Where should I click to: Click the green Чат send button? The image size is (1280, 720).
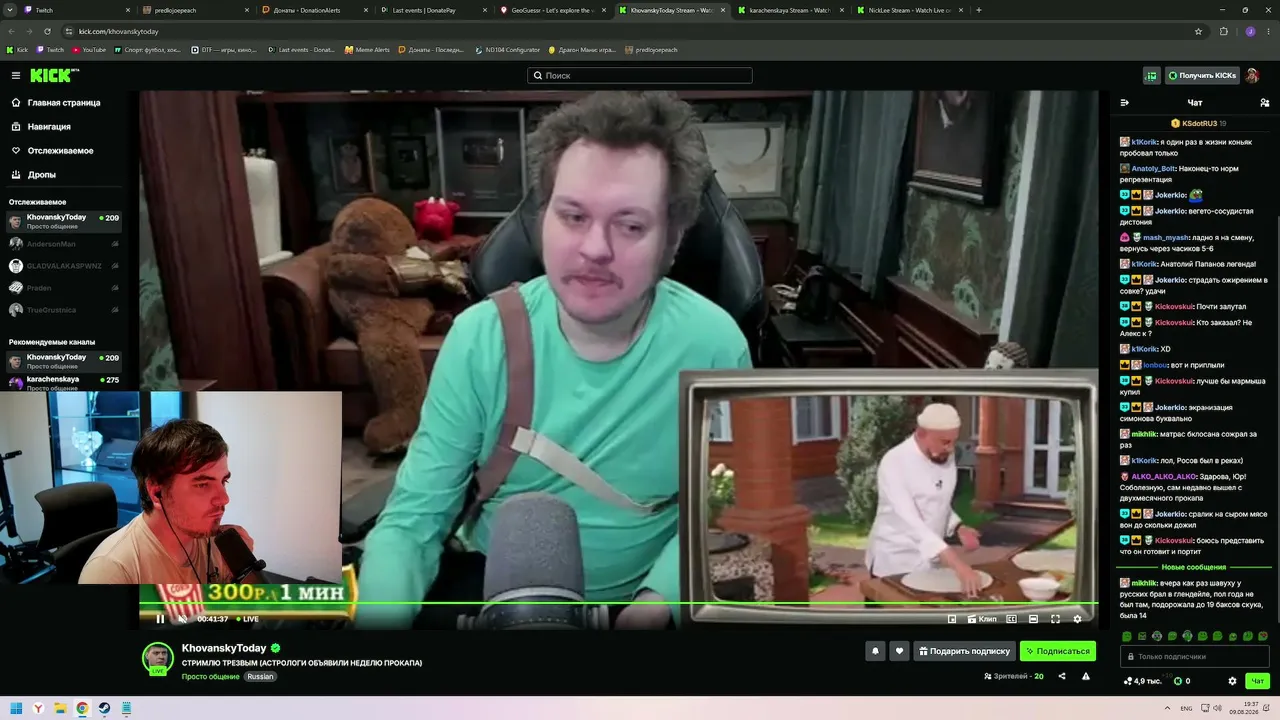[x=1257, y=681]
